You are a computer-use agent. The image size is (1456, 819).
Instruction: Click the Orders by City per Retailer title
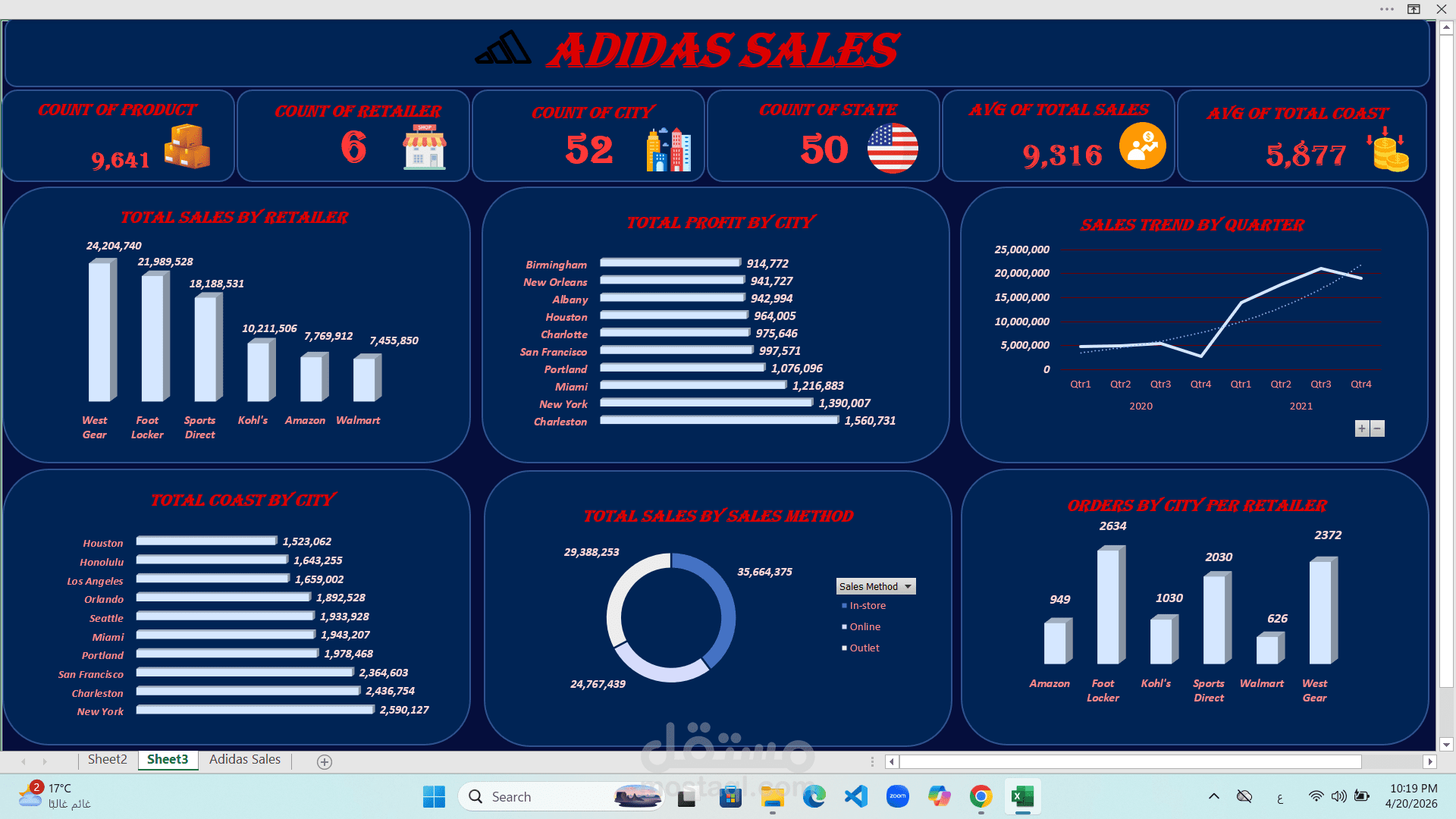pyautogui.click(x=1197, y=506)
